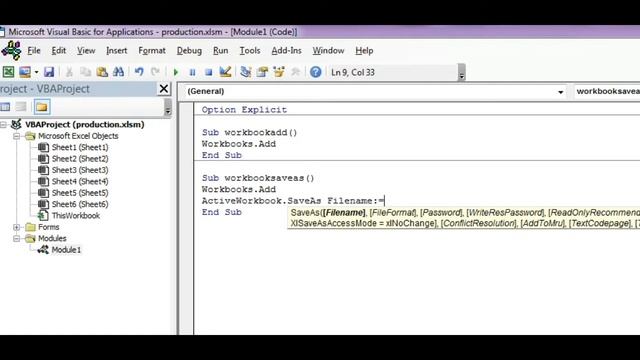Collapse the Modules folder
The height and width of the screenshot is (360, 640).
tap(16, 238)
